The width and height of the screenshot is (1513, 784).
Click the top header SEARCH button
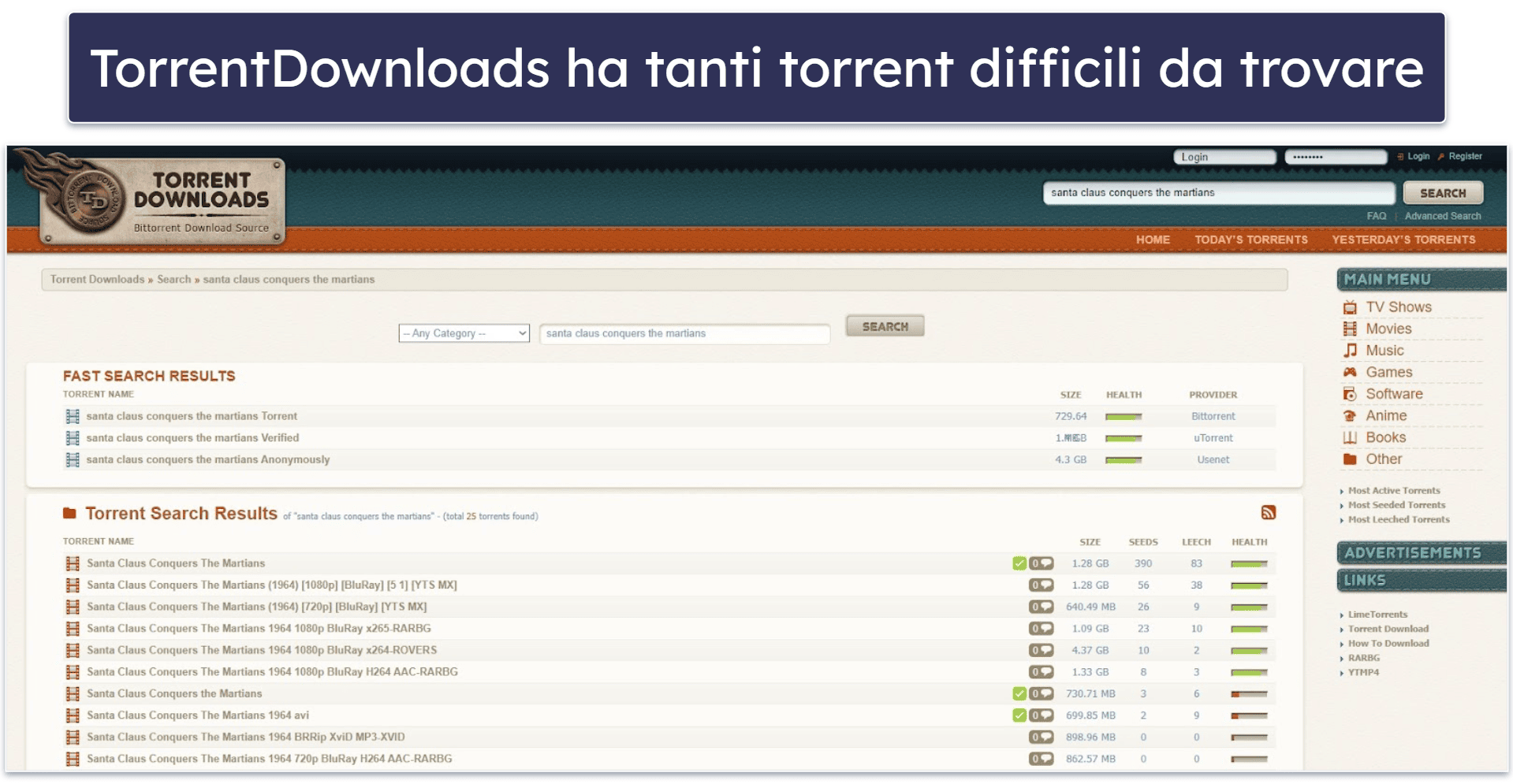tap(1443, 193)
